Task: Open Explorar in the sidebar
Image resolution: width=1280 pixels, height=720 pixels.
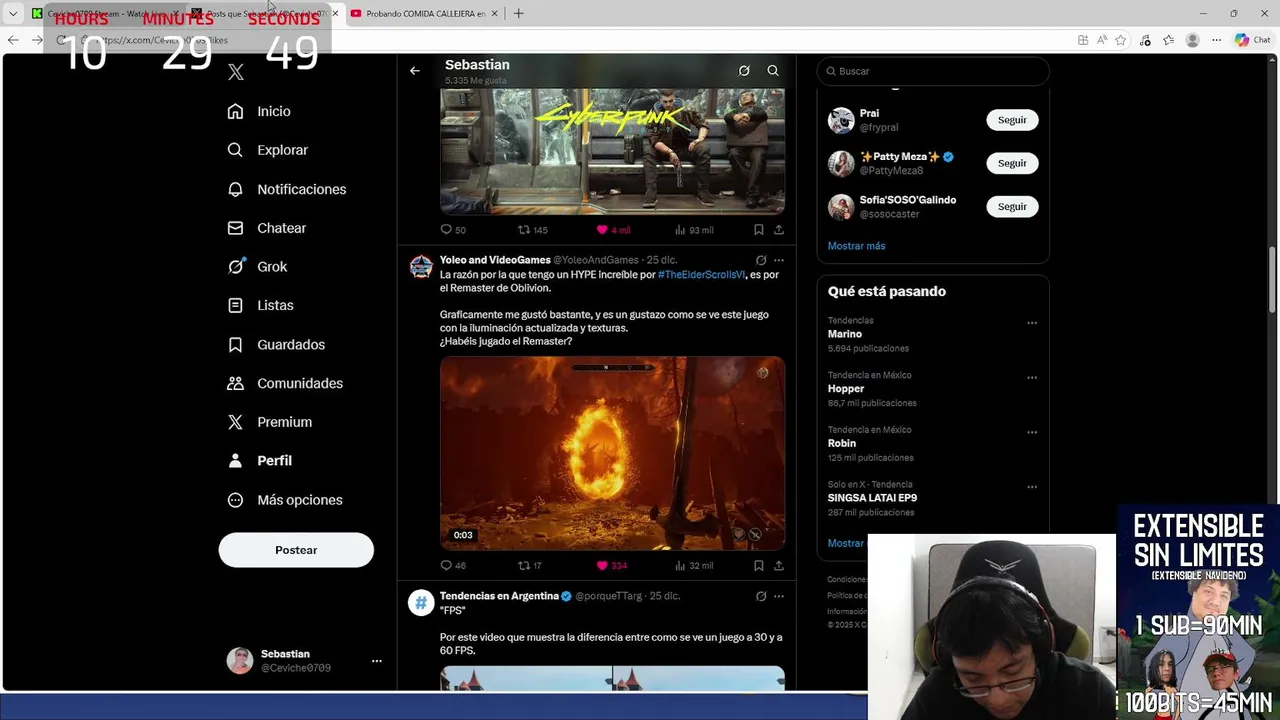Action: [x=267, y=150]
